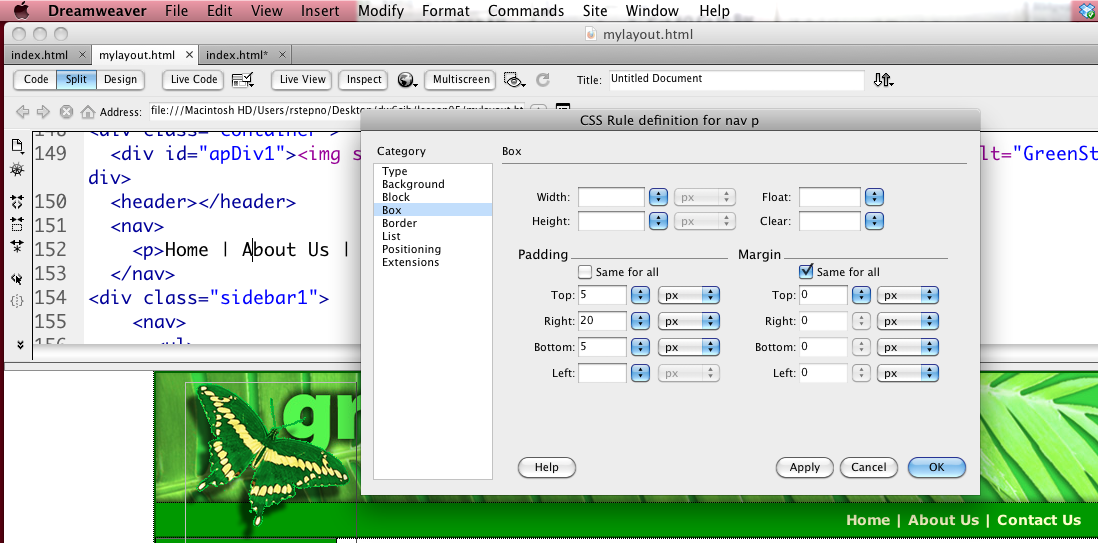Open Padding Bottom unit px dropdown
Screen dimensions: 1098x543
coord(689,347)
